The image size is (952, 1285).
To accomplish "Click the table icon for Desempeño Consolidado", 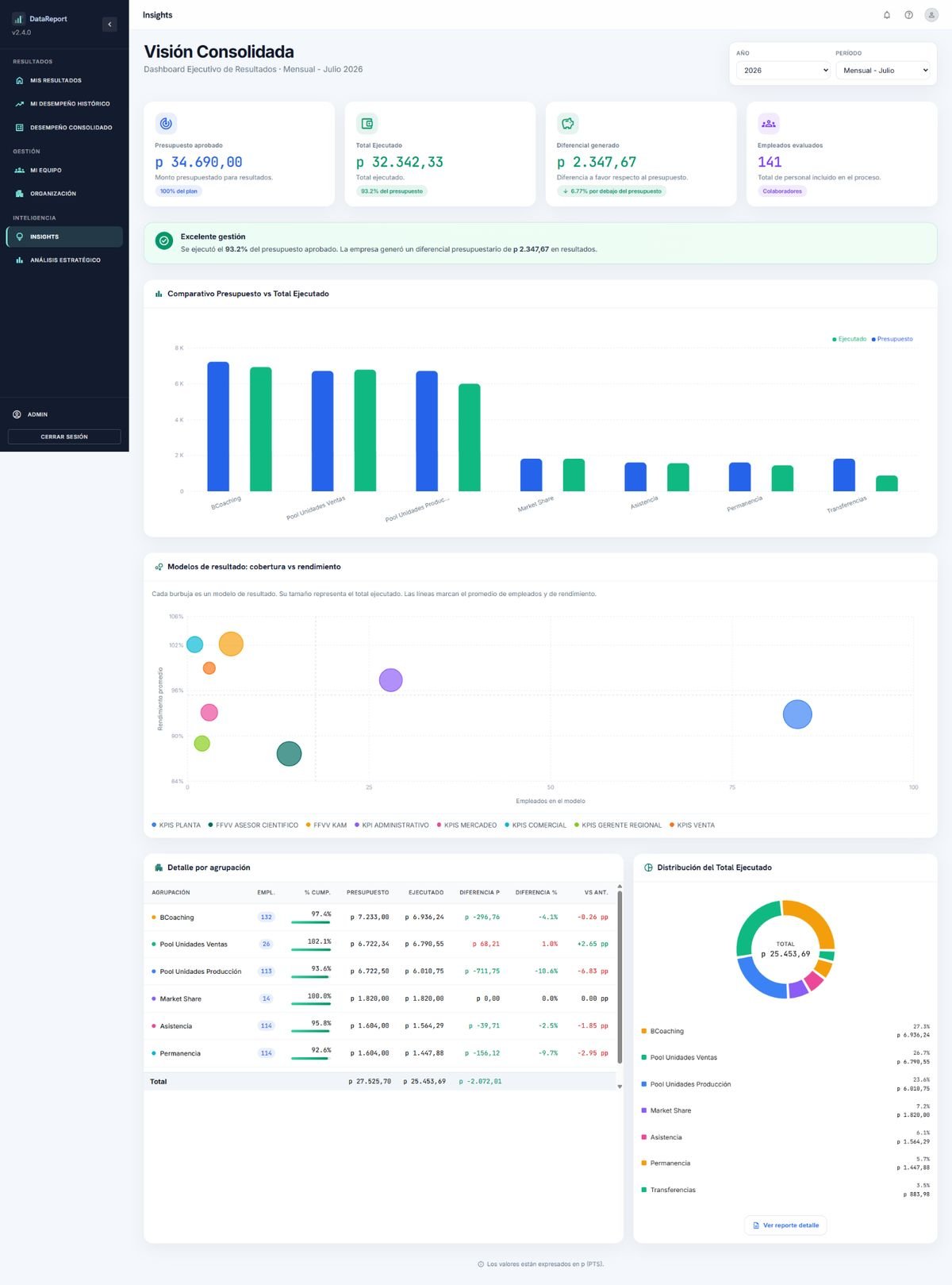I will (x=20, y=127).
